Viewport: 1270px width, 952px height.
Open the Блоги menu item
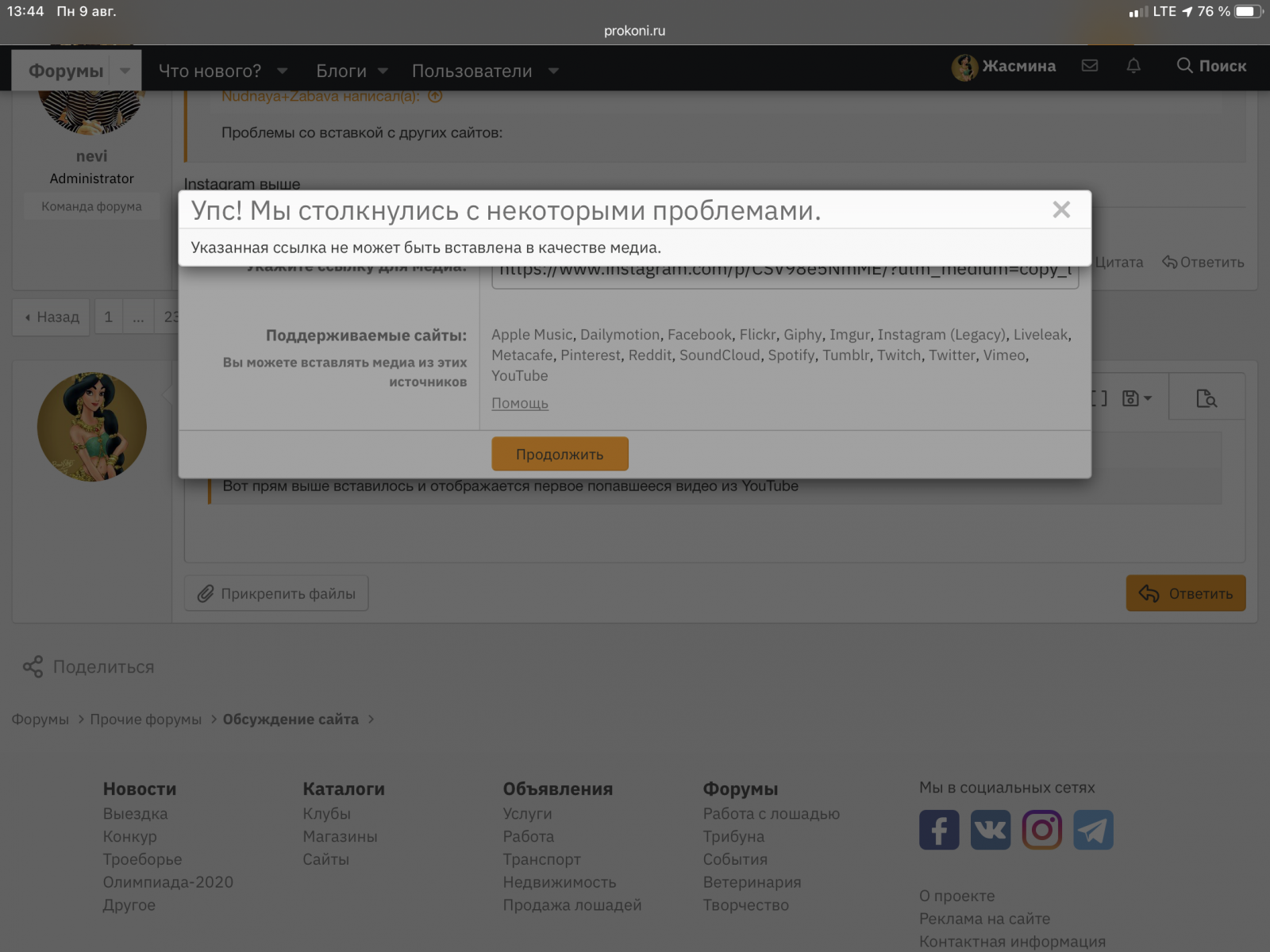click(341, 71)
